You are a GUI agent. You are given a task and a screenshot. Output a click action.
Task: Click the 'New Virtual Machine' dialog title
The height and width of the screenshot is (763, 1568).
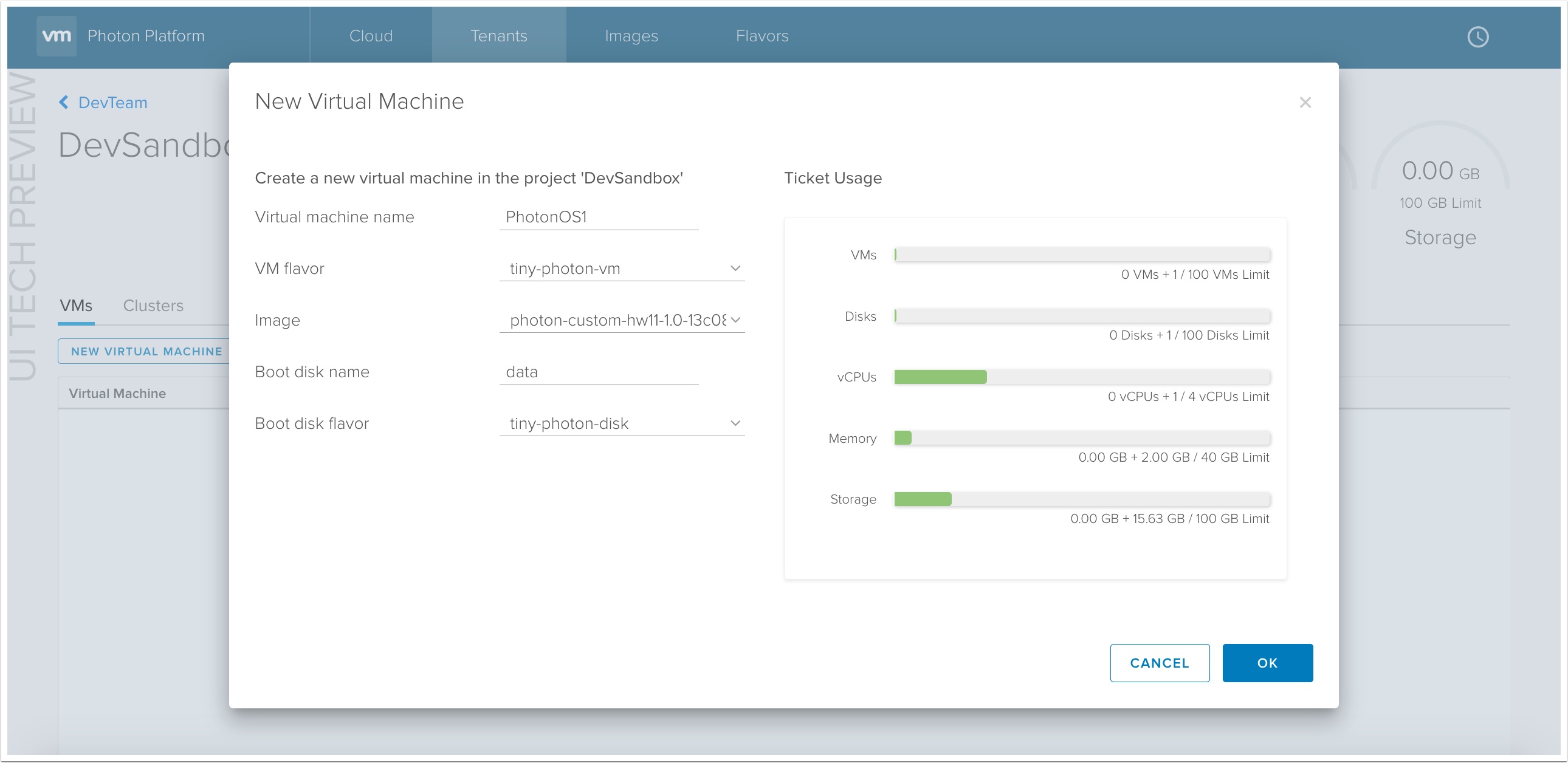coord(359,101)
